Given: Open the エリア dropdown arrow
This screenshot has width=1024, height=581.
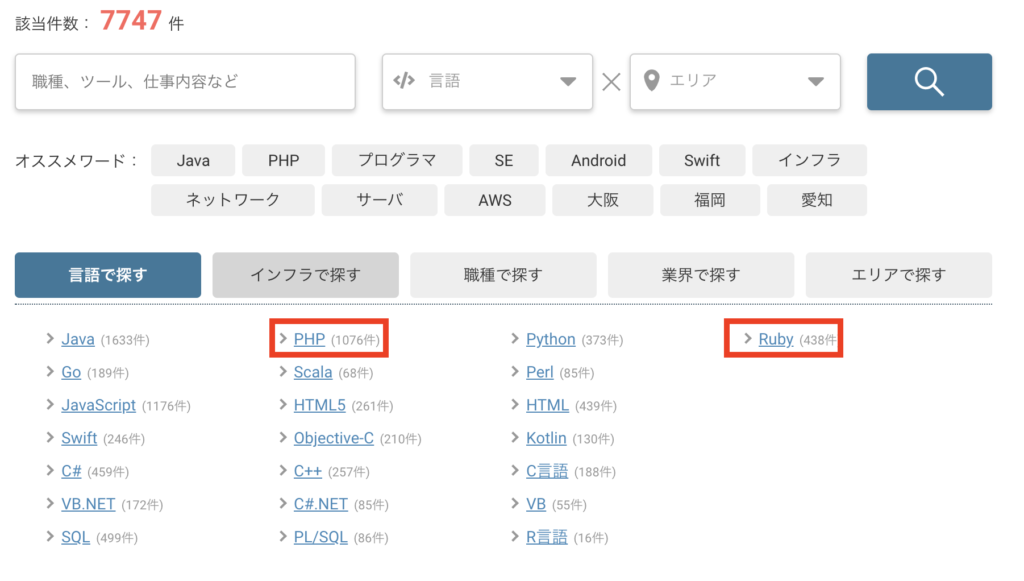Looking at the screenshot, I should [x=815, y=82].
